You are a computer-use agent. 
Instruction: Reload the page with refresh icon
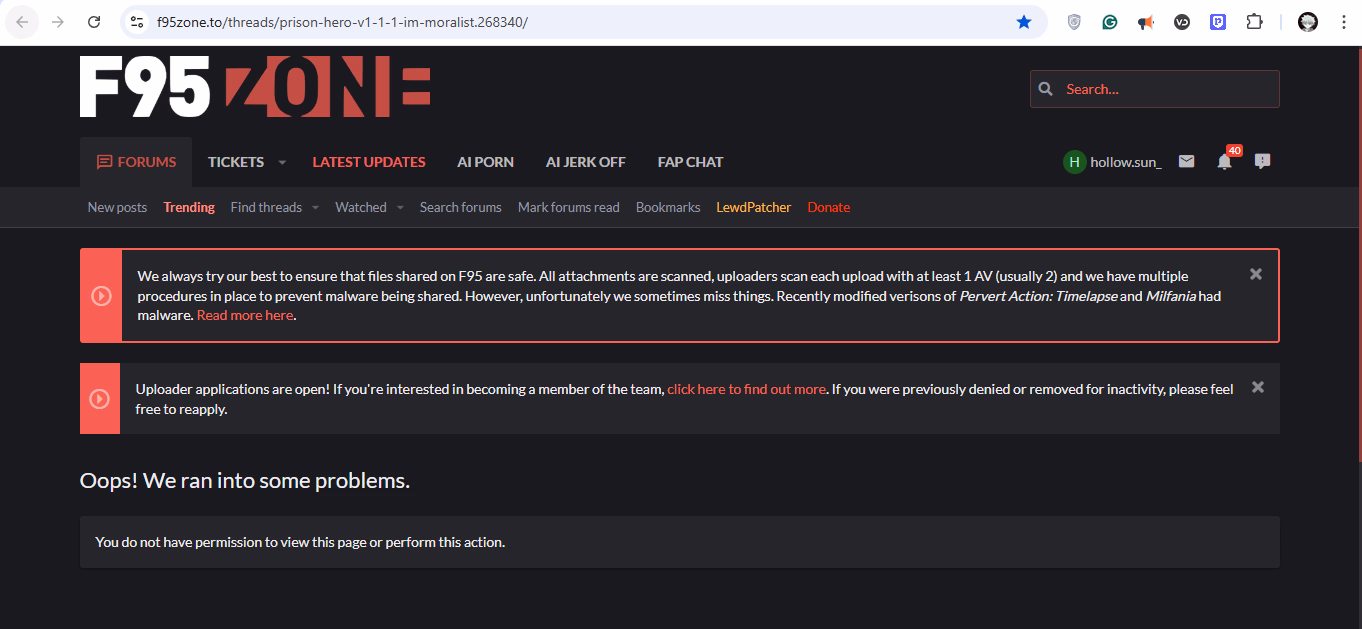pyautogui.click(x=94, y=22)
